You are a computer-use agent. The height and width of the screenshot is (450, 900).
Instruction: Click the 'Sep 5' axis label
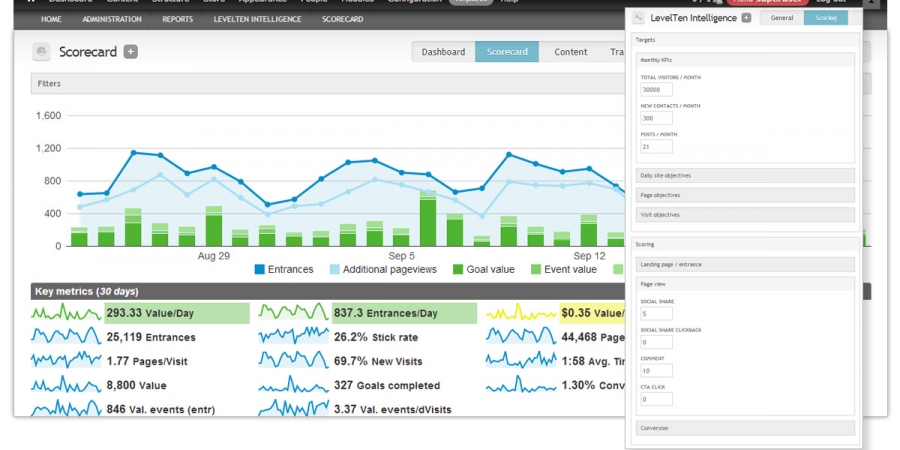point(401,256)
